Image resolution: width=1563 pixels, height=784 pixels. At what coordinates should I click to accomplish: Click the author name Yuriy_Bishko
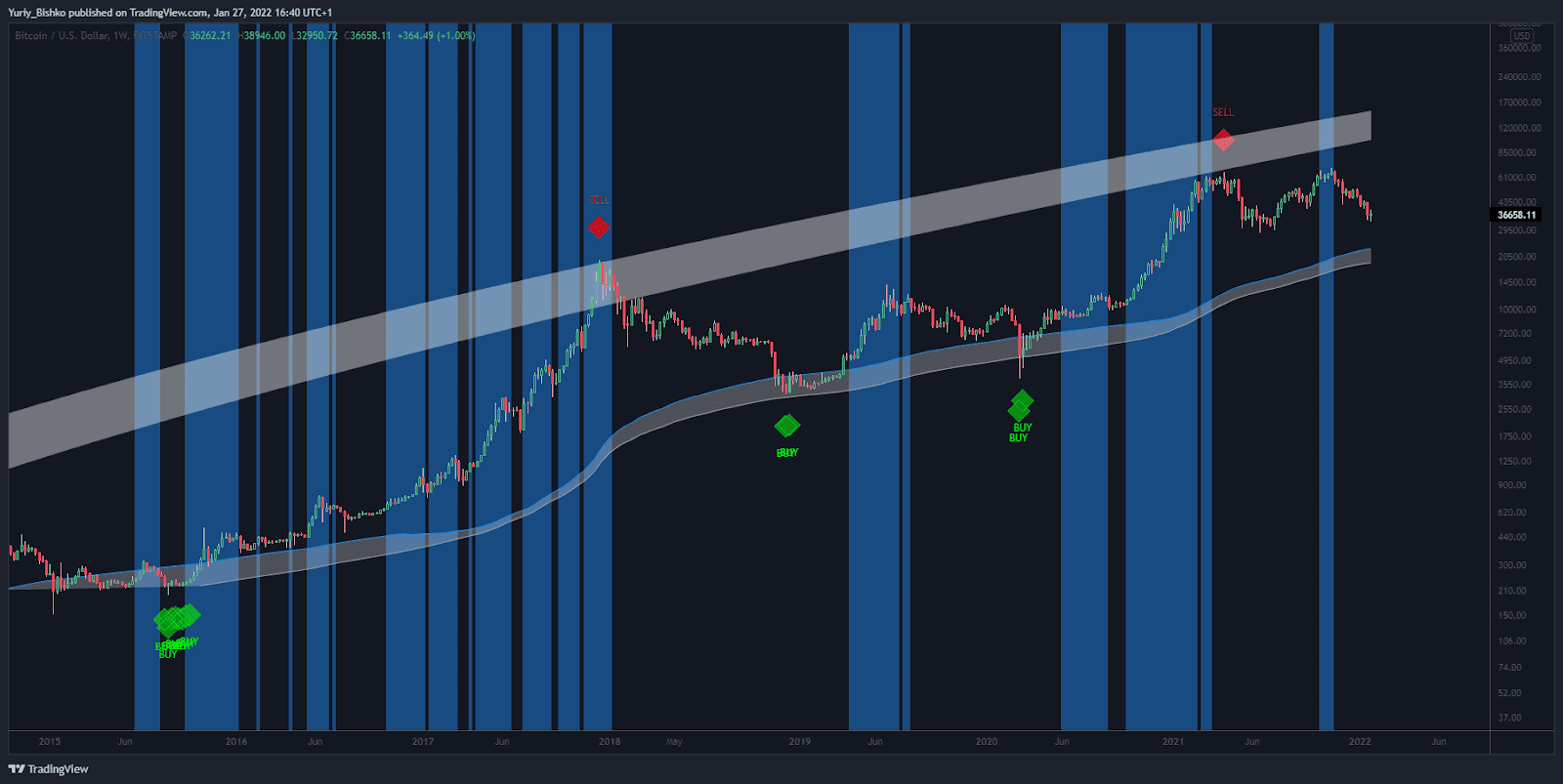(37, 13)
